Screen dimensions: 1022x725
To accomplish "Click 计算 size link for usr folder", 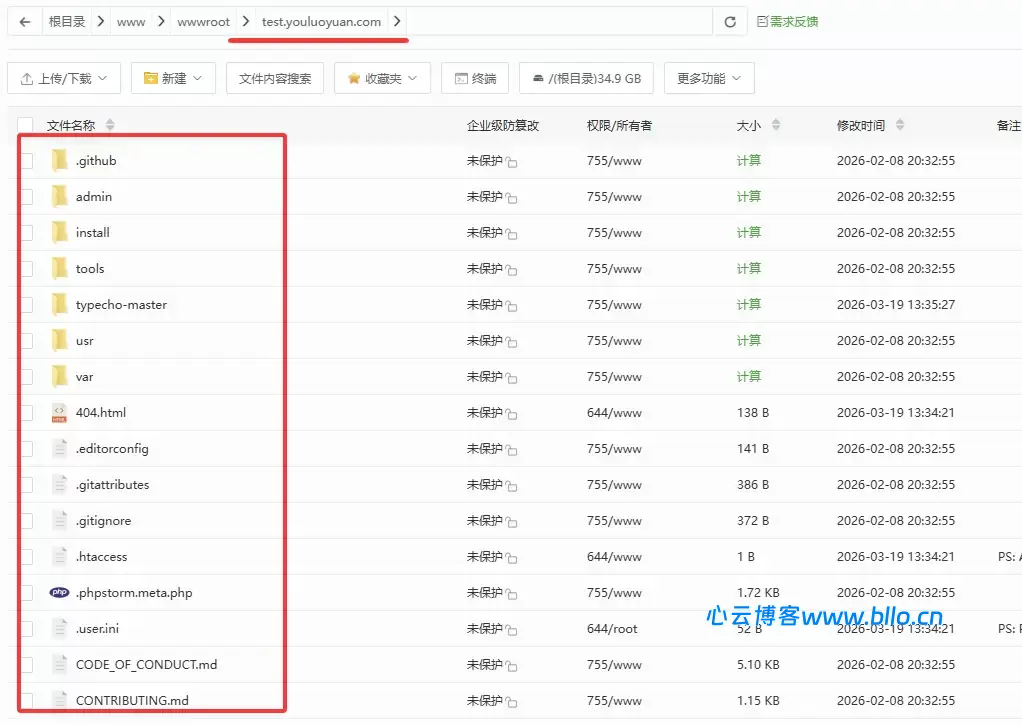I will pos(748,340).
